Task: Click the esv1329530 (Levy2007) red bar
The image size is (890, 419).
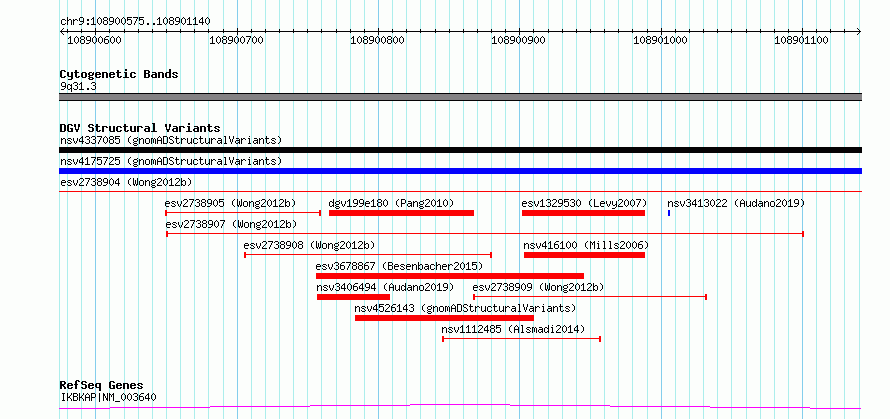Action: [x=583, y=213]
